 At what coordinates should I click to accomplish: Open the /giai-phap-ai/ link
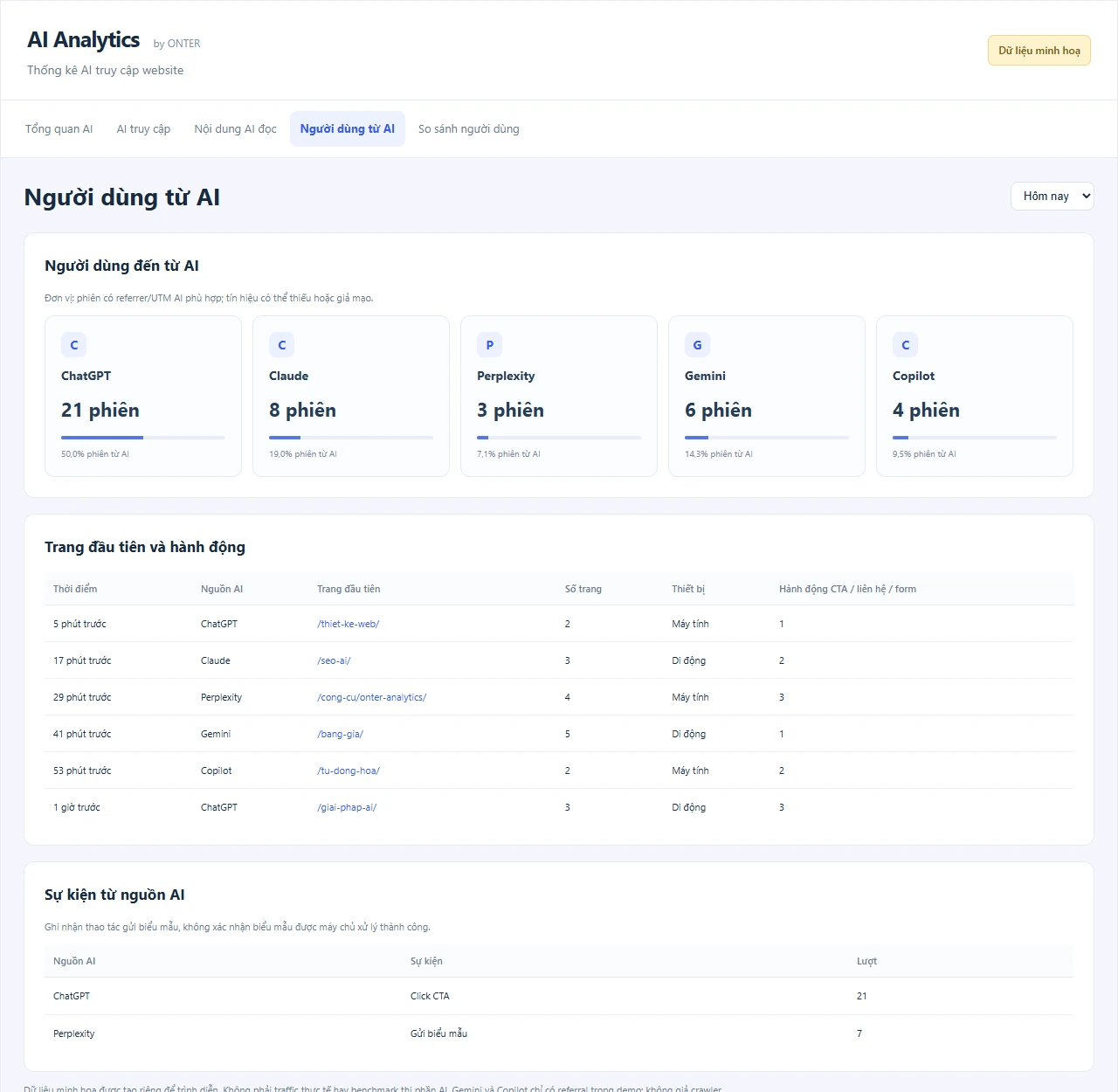[347, 807]
